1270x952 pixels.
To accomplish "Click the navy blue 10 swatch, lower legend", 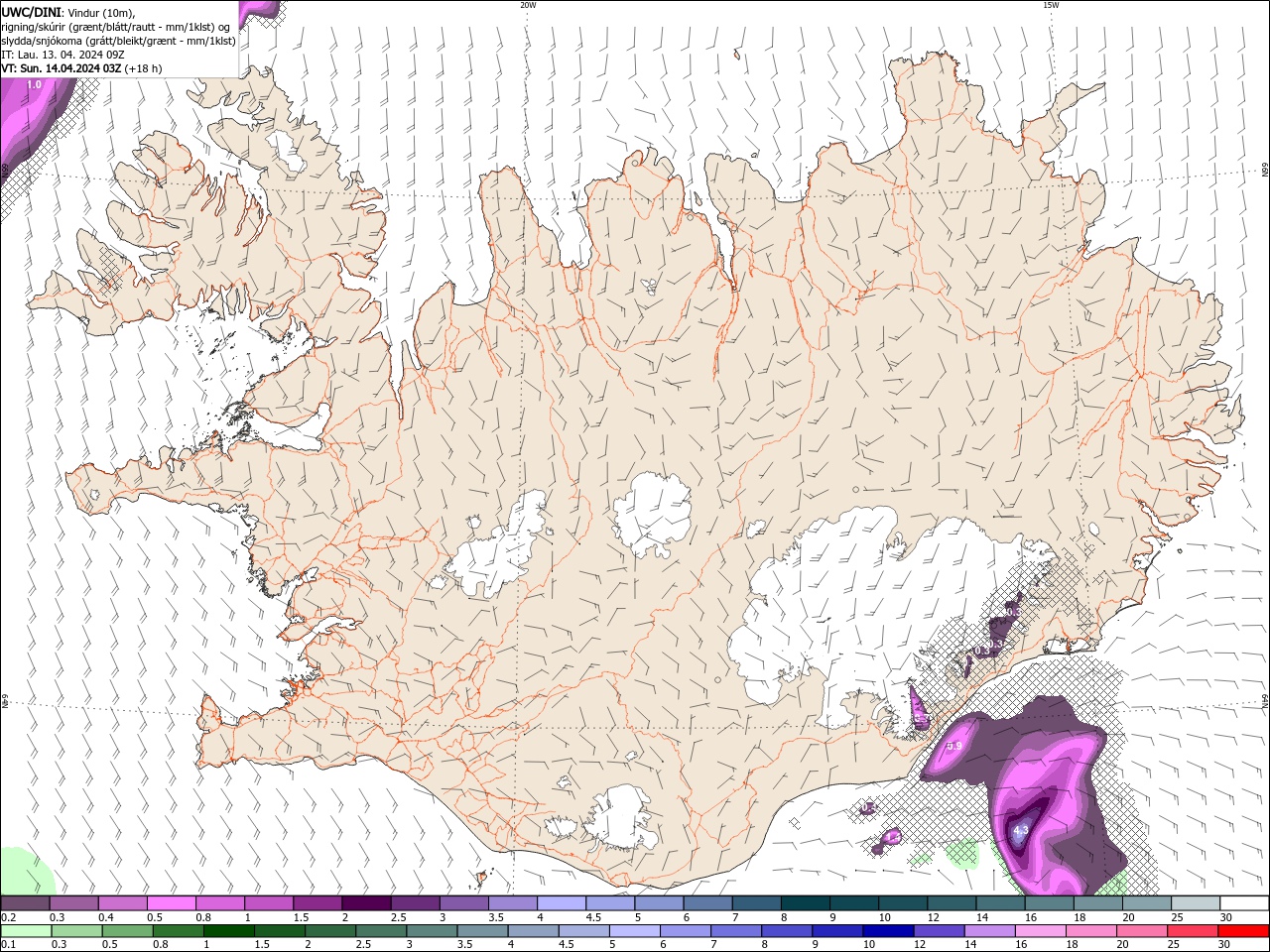I will pyautogui.click(x=889, y=931).
